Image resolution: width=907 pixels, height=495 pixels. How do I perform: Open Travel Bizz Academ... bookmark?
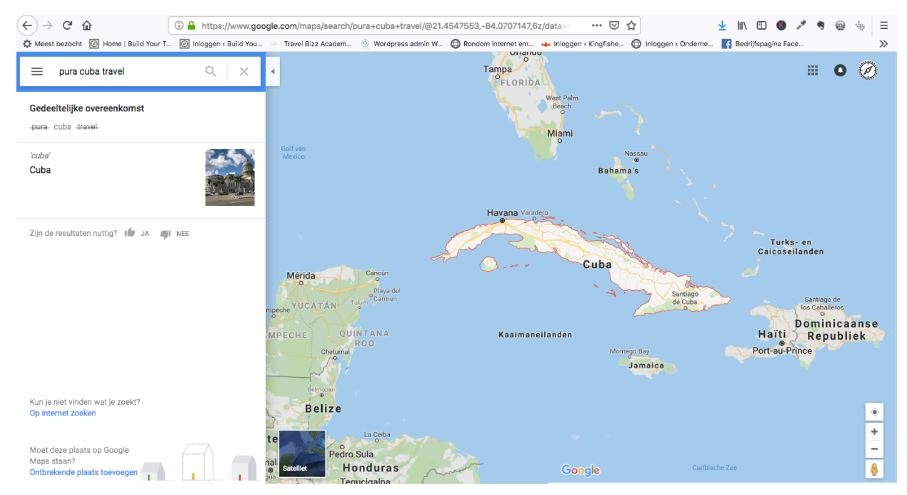pyautogui.click(x=311, y=43)
